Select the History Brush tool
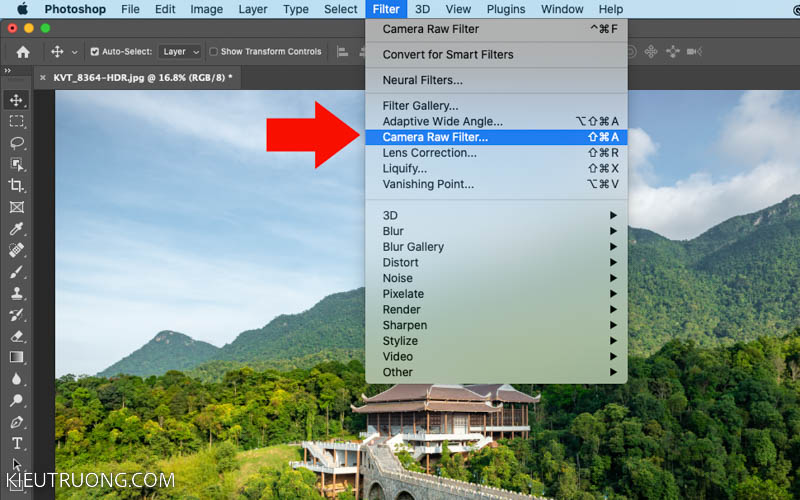The image size is (800, 500). click(x=16, y=314)
